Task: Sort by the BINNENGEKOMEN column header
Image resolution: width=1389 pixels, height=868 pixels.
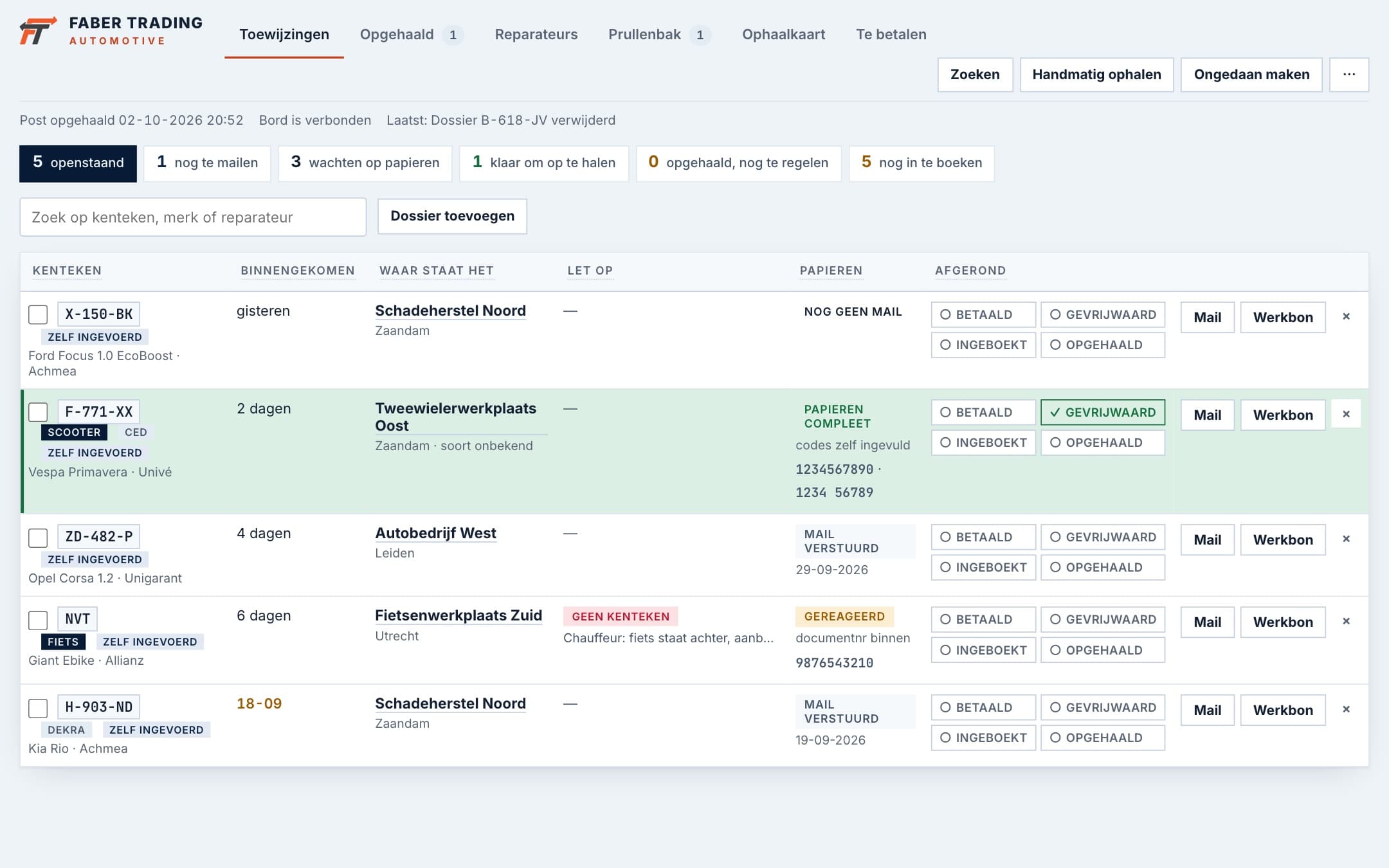Action: [x=298, y=271]
